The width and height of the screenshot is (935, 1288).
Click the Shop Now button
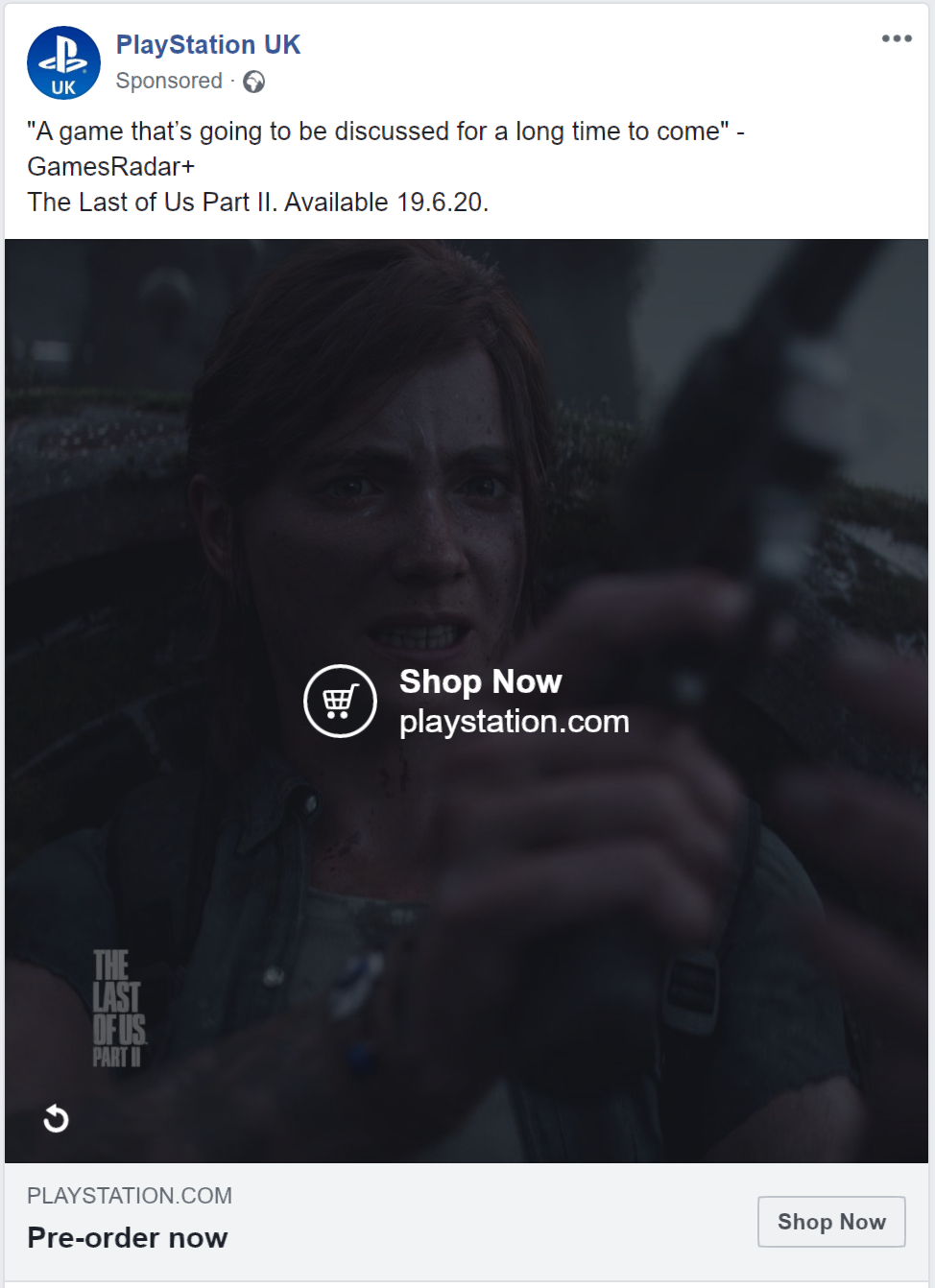831,1222
